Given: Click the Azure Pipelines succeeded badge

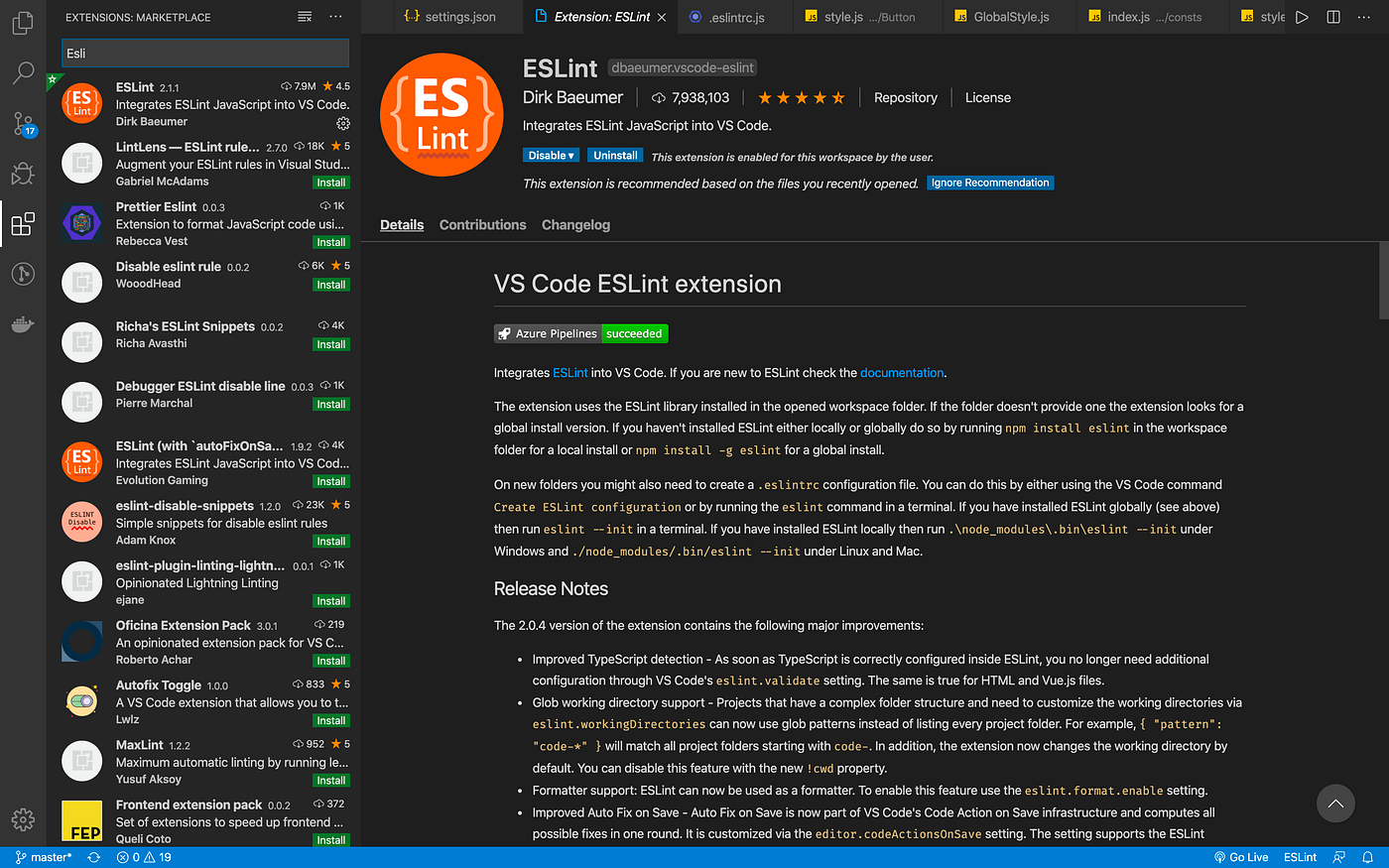Looking at the screenshot, I should click(581, 333).
